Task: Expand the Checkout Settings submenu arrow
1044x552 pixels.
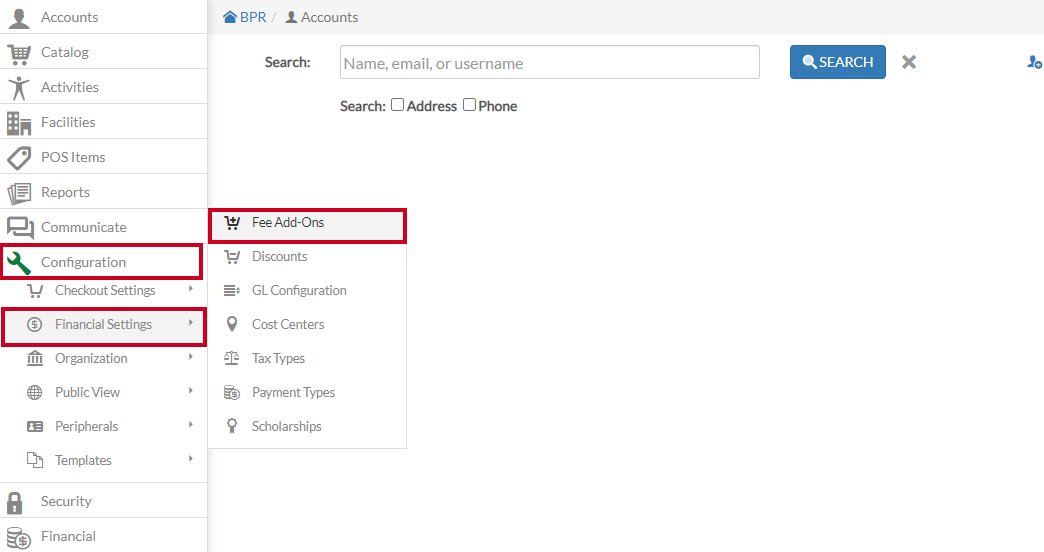Action: 190,289
